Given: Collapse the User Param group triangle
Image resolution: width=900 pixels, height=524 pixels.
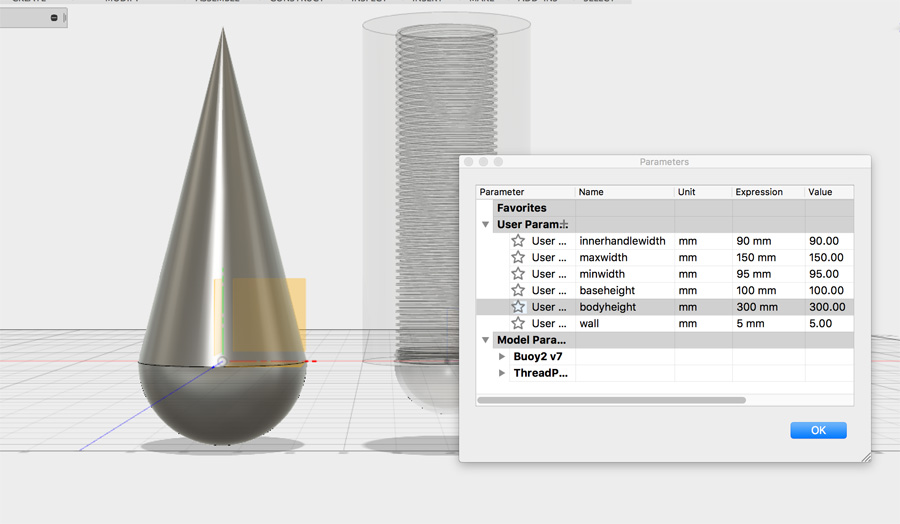Looking at the screenshot, I should click(486, 224).
